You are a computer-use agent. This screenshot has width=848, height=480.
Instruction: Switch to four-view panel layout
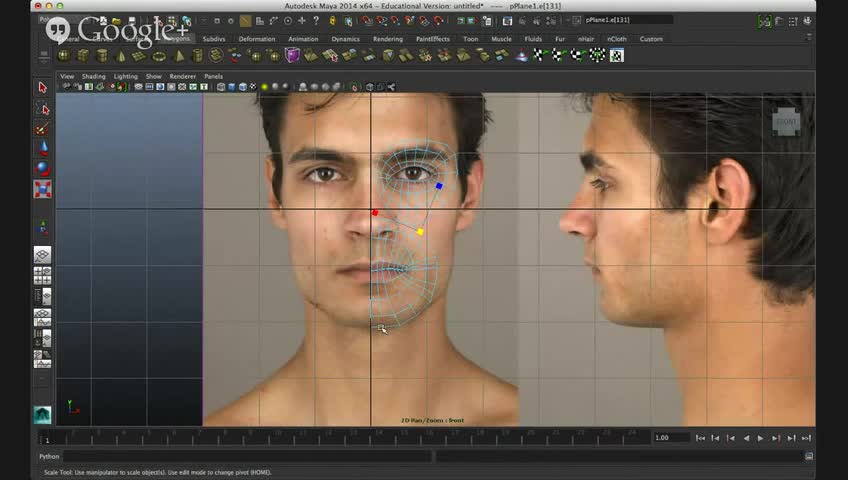(x=42, y=276)
